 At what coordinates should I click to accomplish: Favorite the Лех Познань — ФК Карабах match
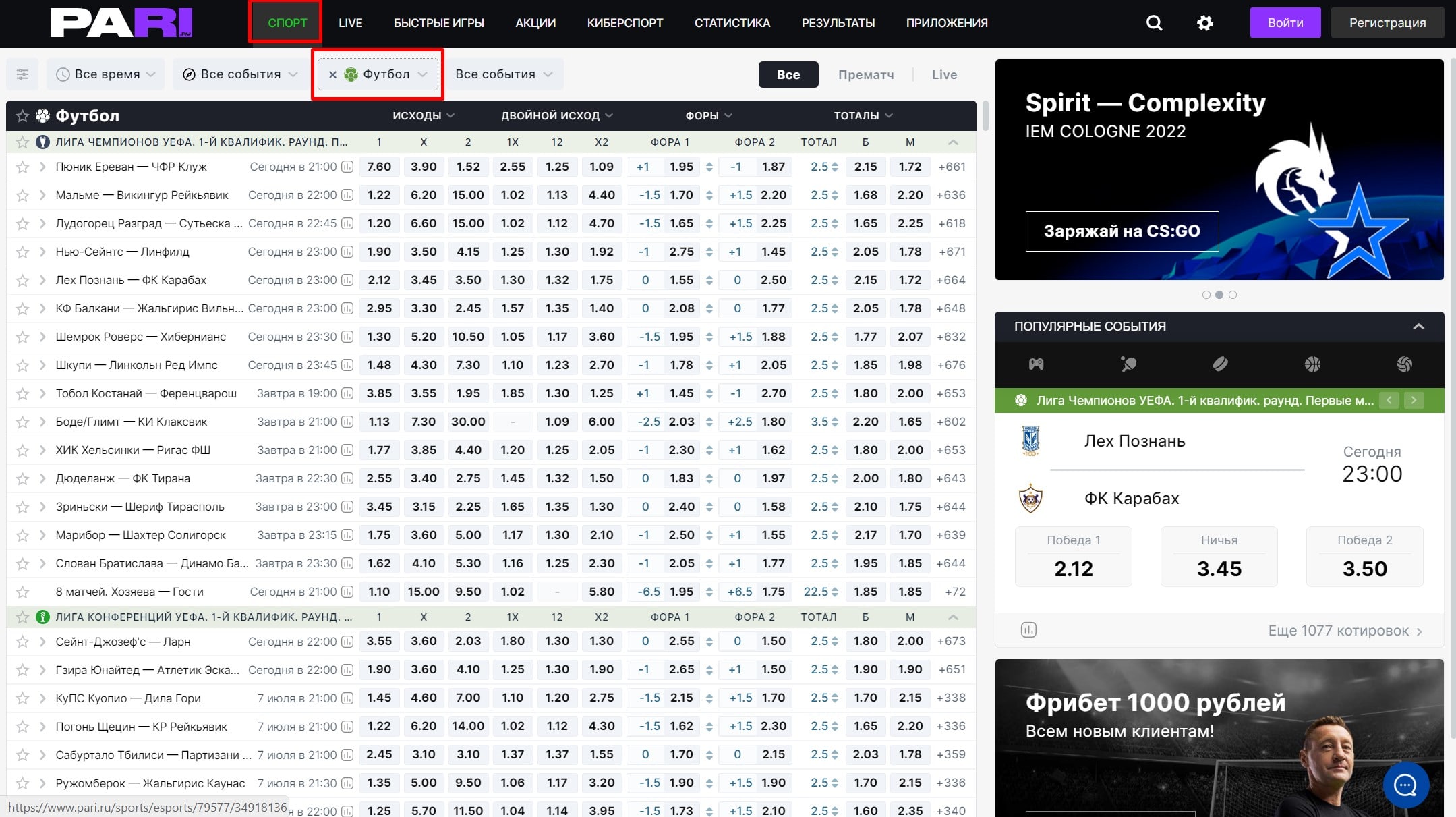tap(22, 281)
